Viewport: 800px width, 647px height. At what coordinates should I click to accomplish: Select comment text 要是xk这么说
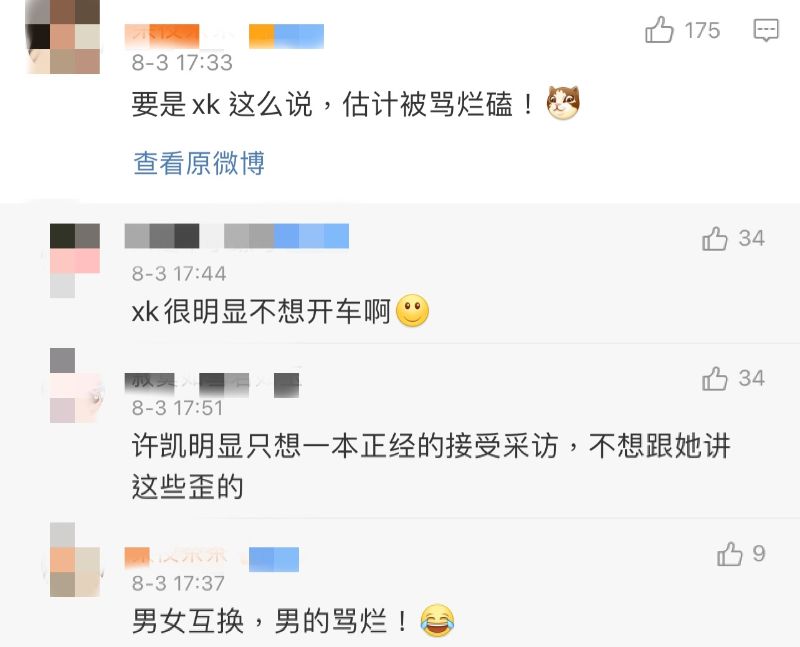click(x=222, y=104)
